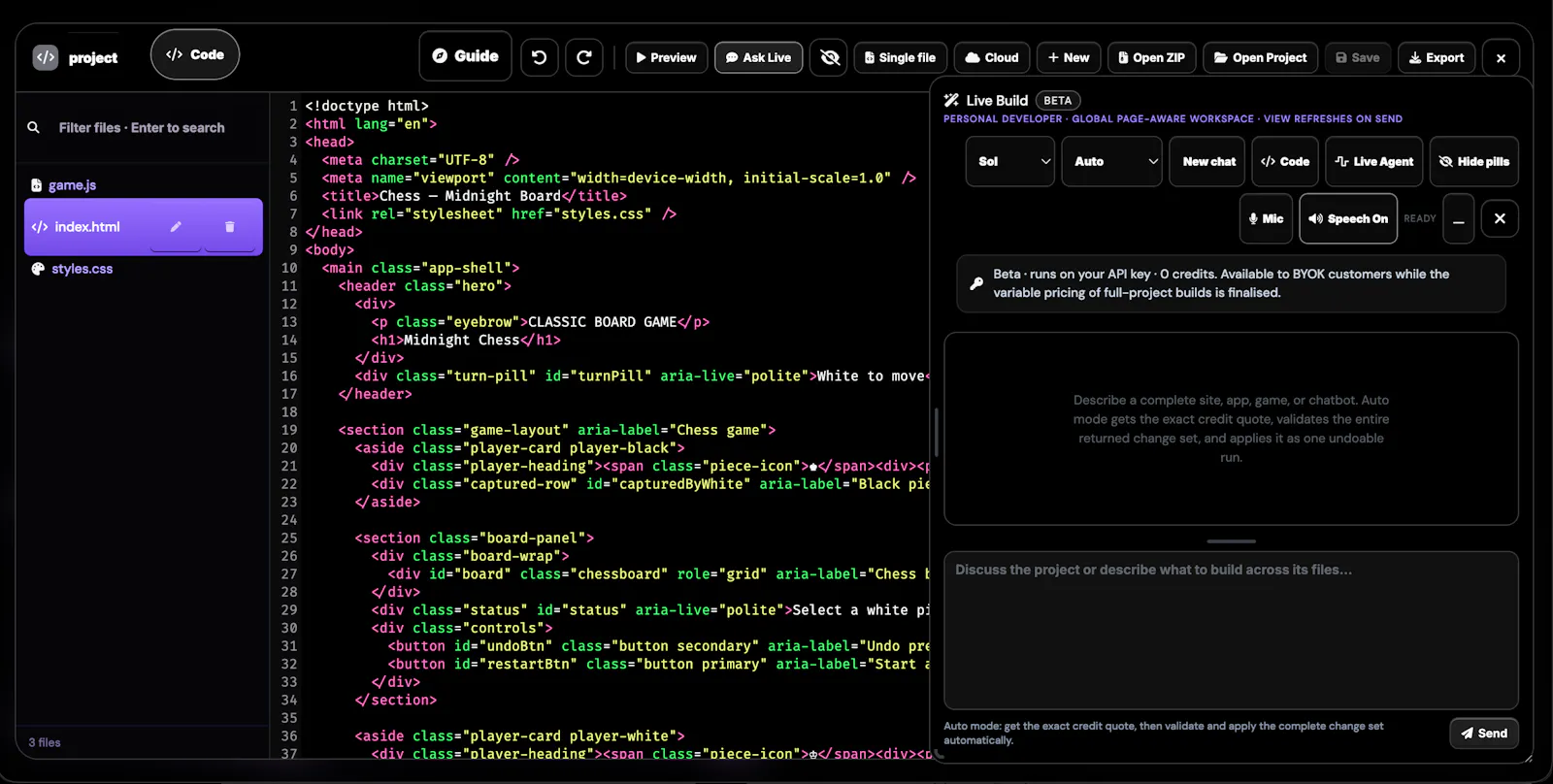The width and height of the screenshot is (1553, 784).
Task: Click the bottom-right panel resize grip
Action: pos(1527,757)
